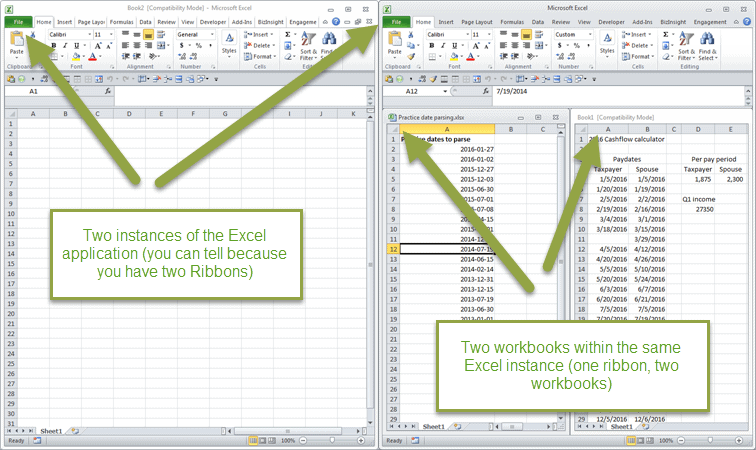Open Calibri font dropdown in right Excel window

pos(467,34)
